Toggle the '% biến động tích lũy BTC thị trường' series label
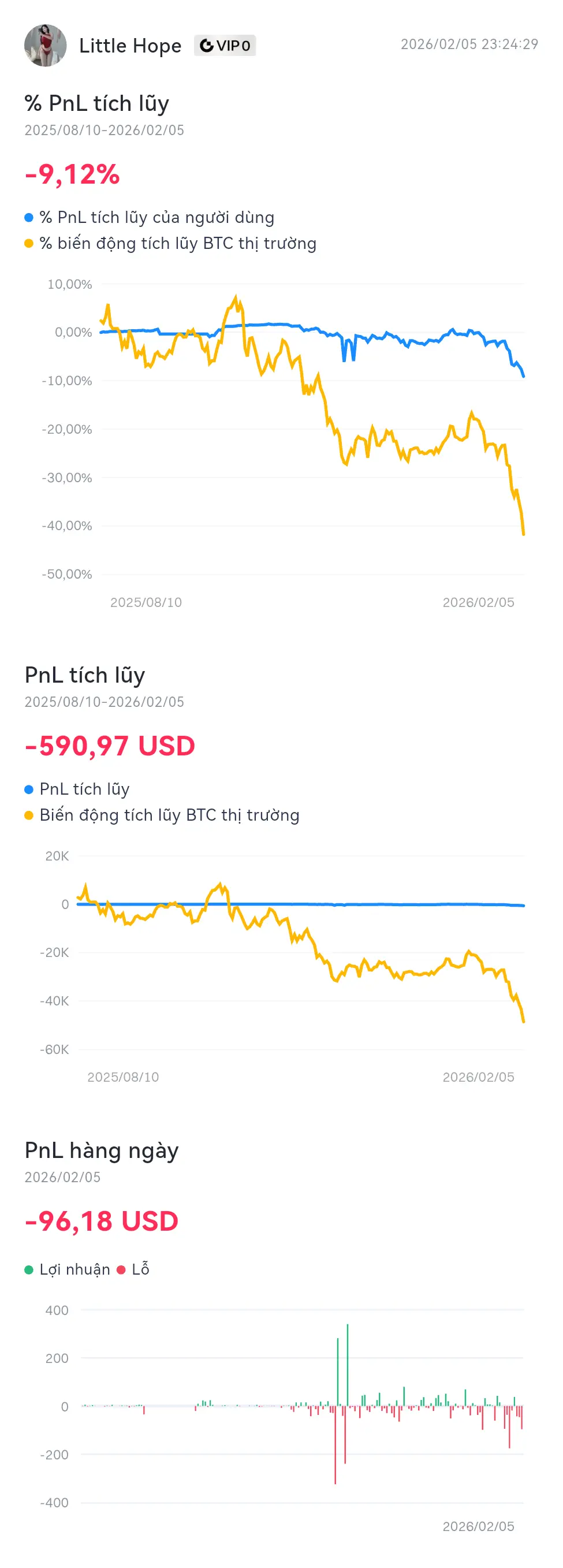563x1568 pixels. (x=178, y=244)
